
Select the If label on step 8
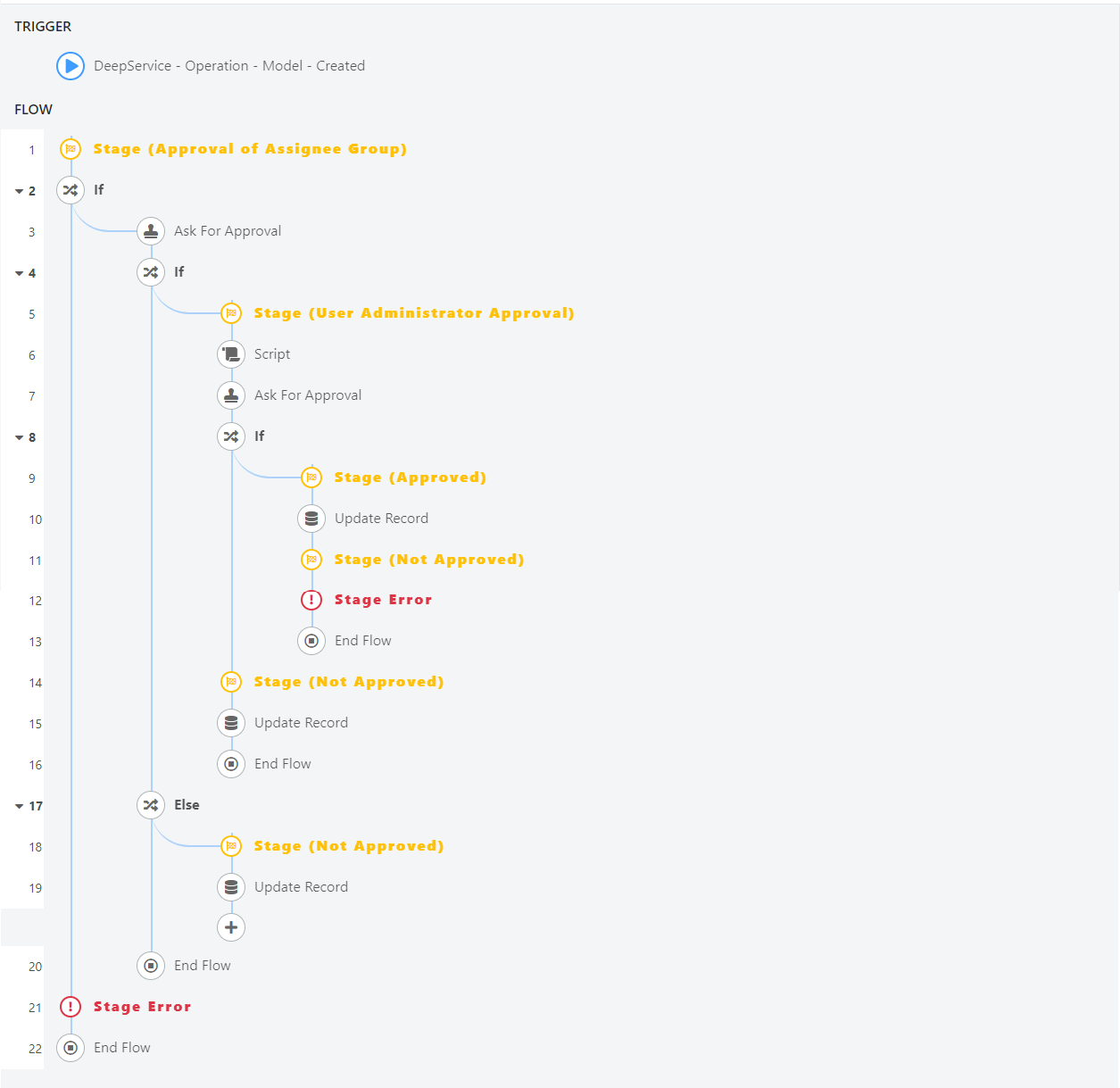coord(260,436)
